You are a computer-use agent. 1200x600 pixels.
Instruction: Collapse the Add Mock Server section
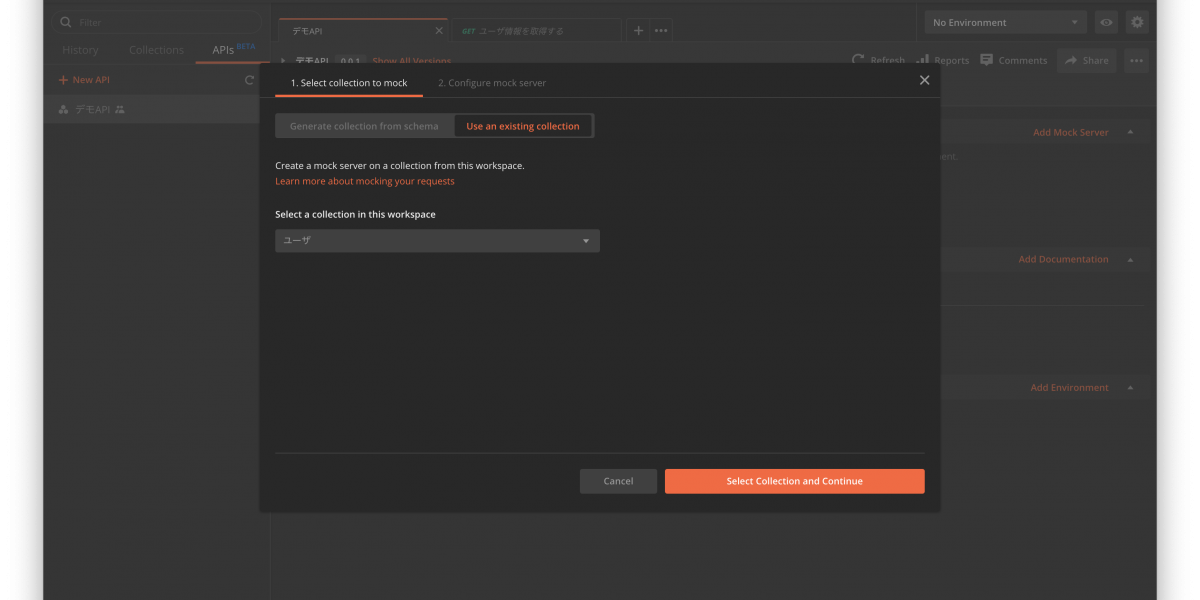[x=1130, y=132]
